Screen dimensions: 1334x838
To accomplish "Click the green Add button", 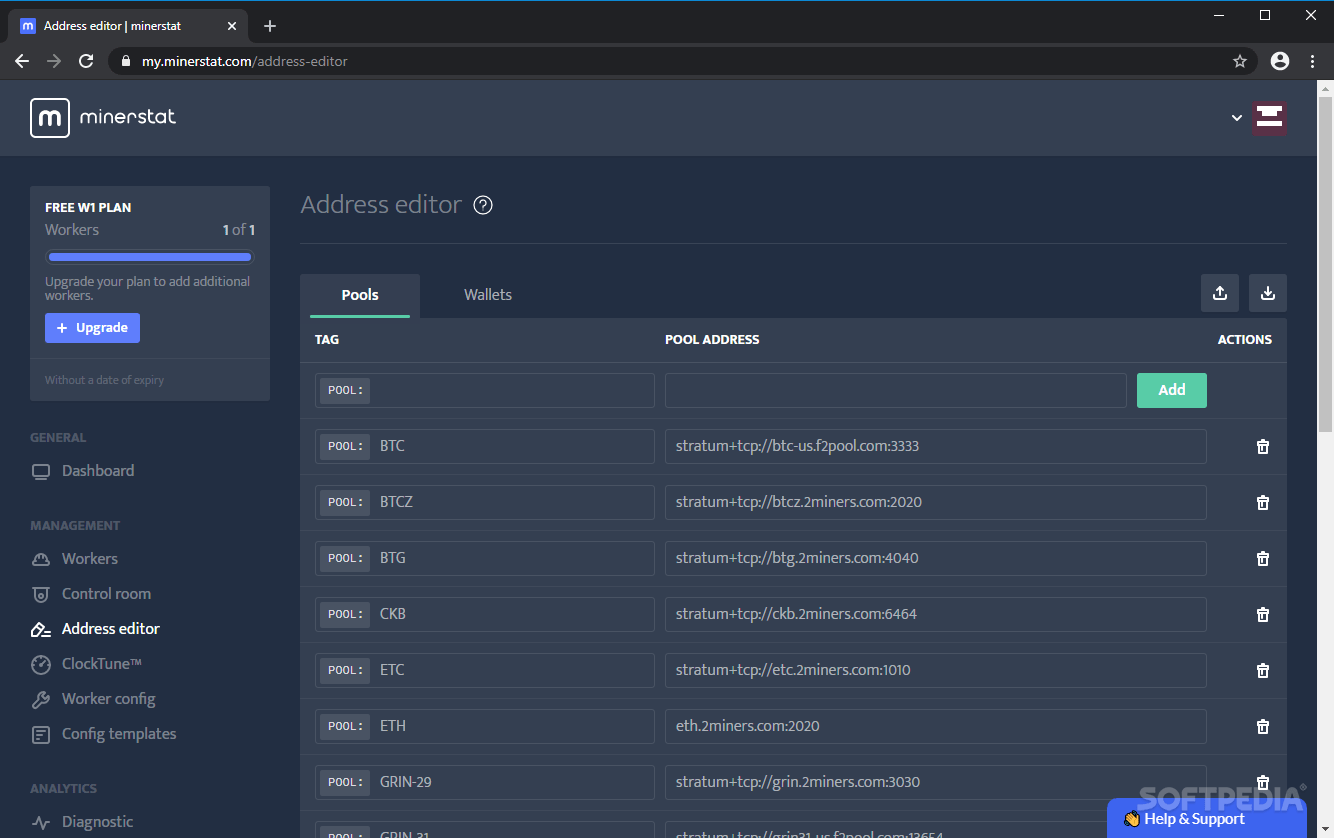I will click(1172, 390).
